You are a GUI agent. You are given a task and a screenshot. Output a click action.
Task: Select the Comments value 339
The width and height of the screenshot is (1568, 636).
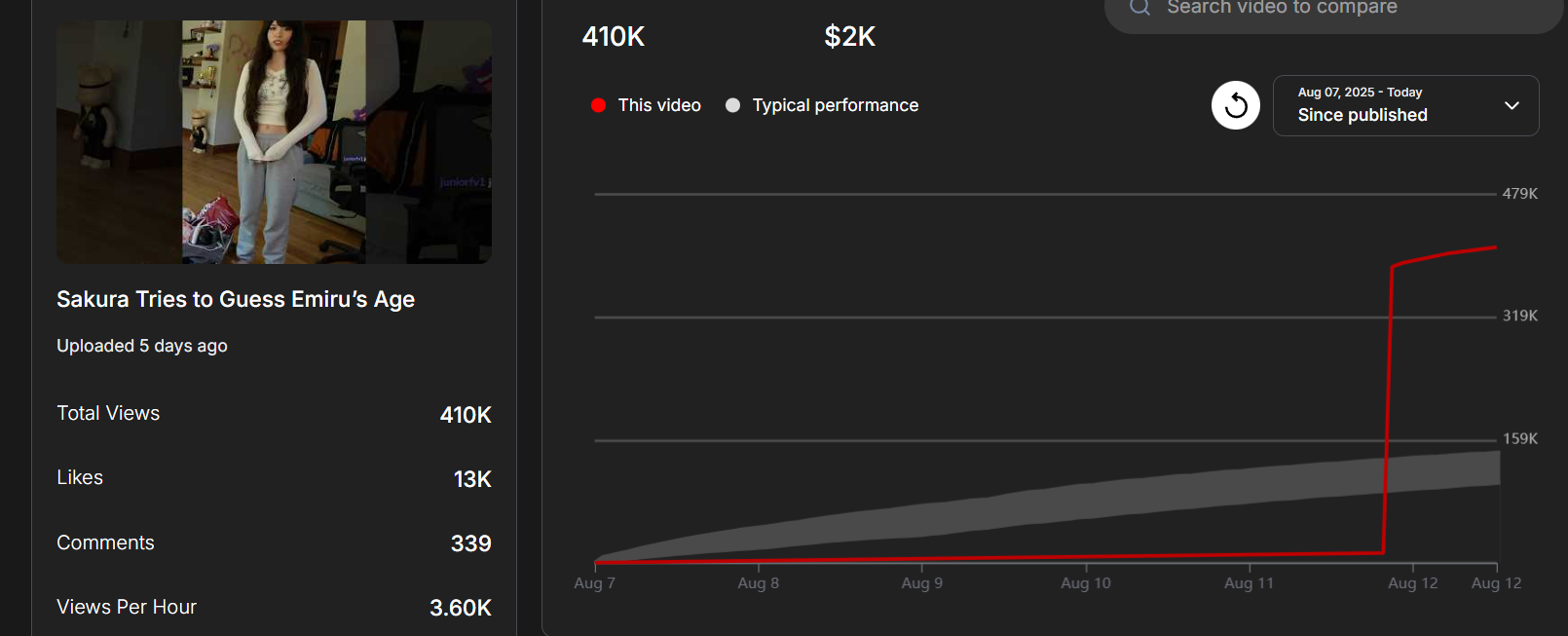(x=471, y=543)
